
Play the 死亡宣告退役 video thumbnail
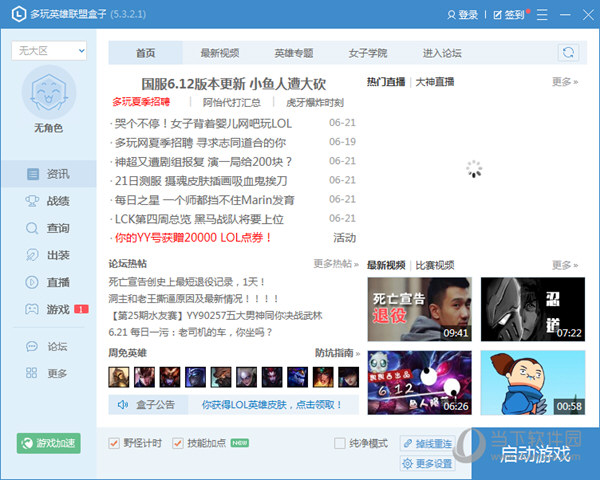420,309
